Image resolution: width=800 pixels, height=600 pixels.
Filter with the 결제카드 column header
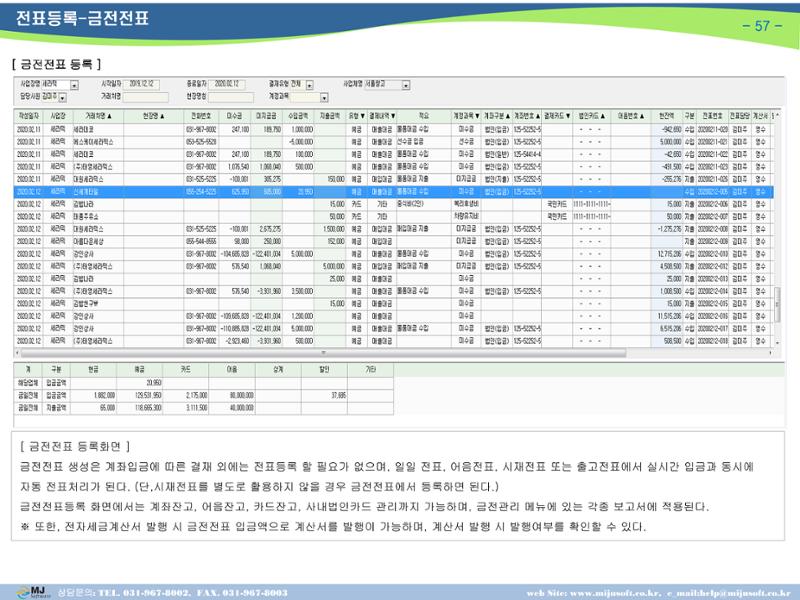coord(557,116)
